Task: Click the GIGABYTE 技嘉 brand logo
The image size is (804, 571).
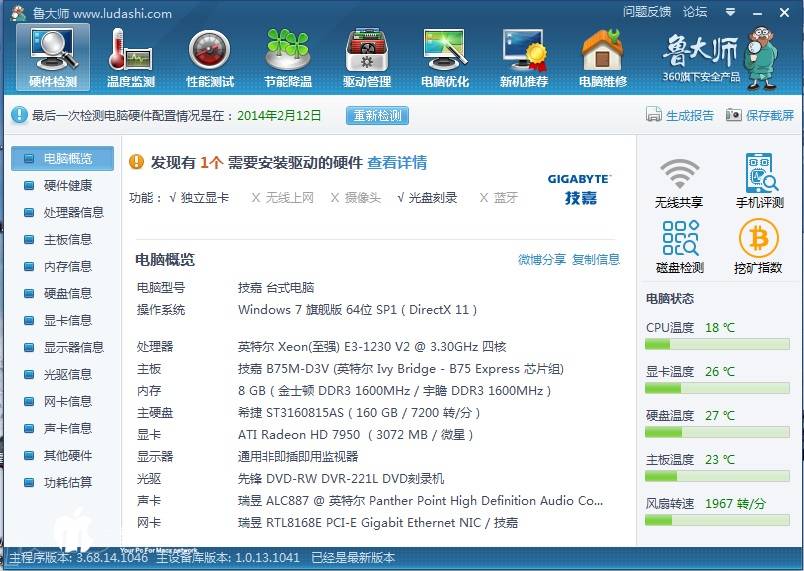Action: click(579, 189)
